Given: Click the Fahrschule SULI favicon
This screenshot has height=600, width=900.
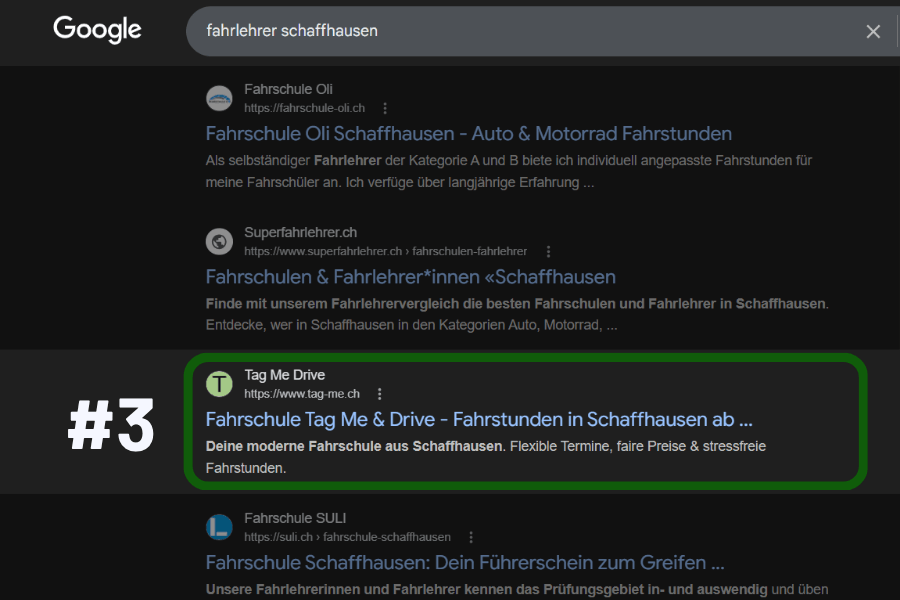Looking at the screenshot, I should pyautogui.click(x=219, y=527).
